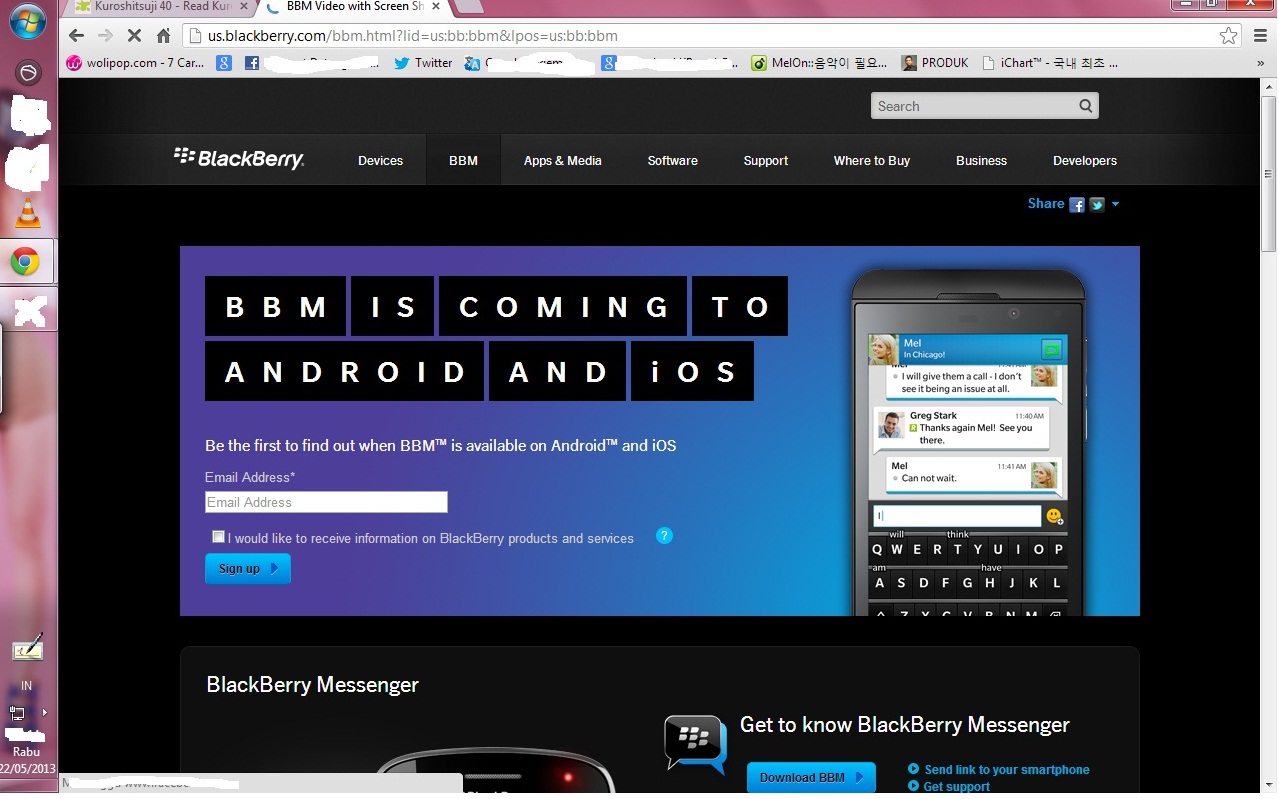Open the Developers menu
Image resolution: width=1279 pixels, height=799 pixels.
click(x=1085, y=160)
